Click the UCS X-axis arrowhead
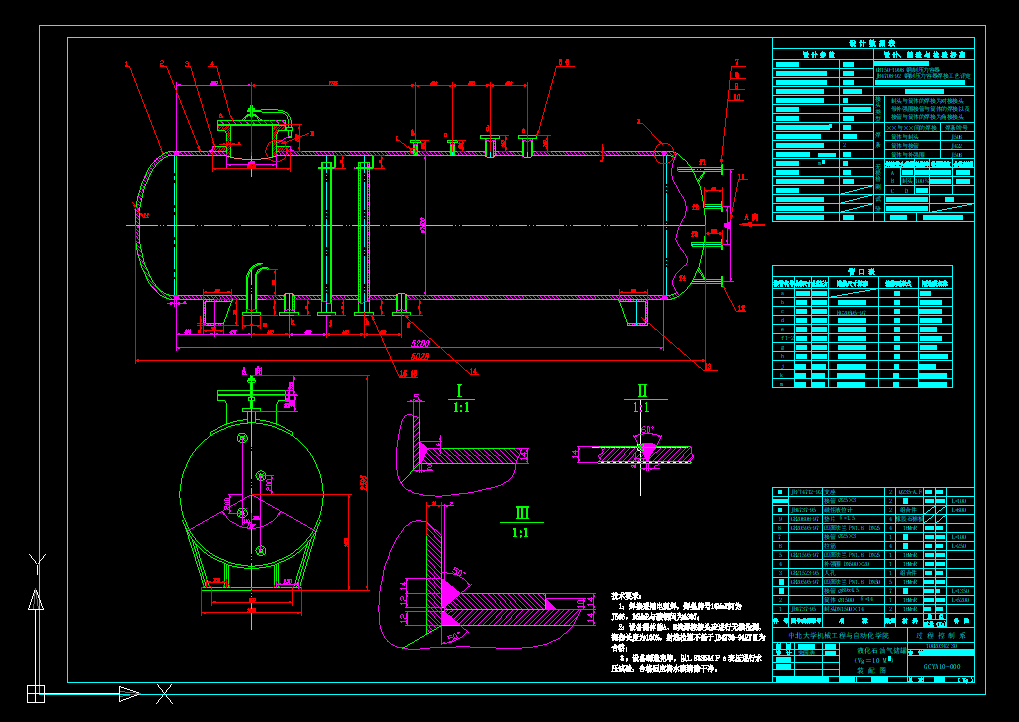1019x722 pixels. click(129, 692)
